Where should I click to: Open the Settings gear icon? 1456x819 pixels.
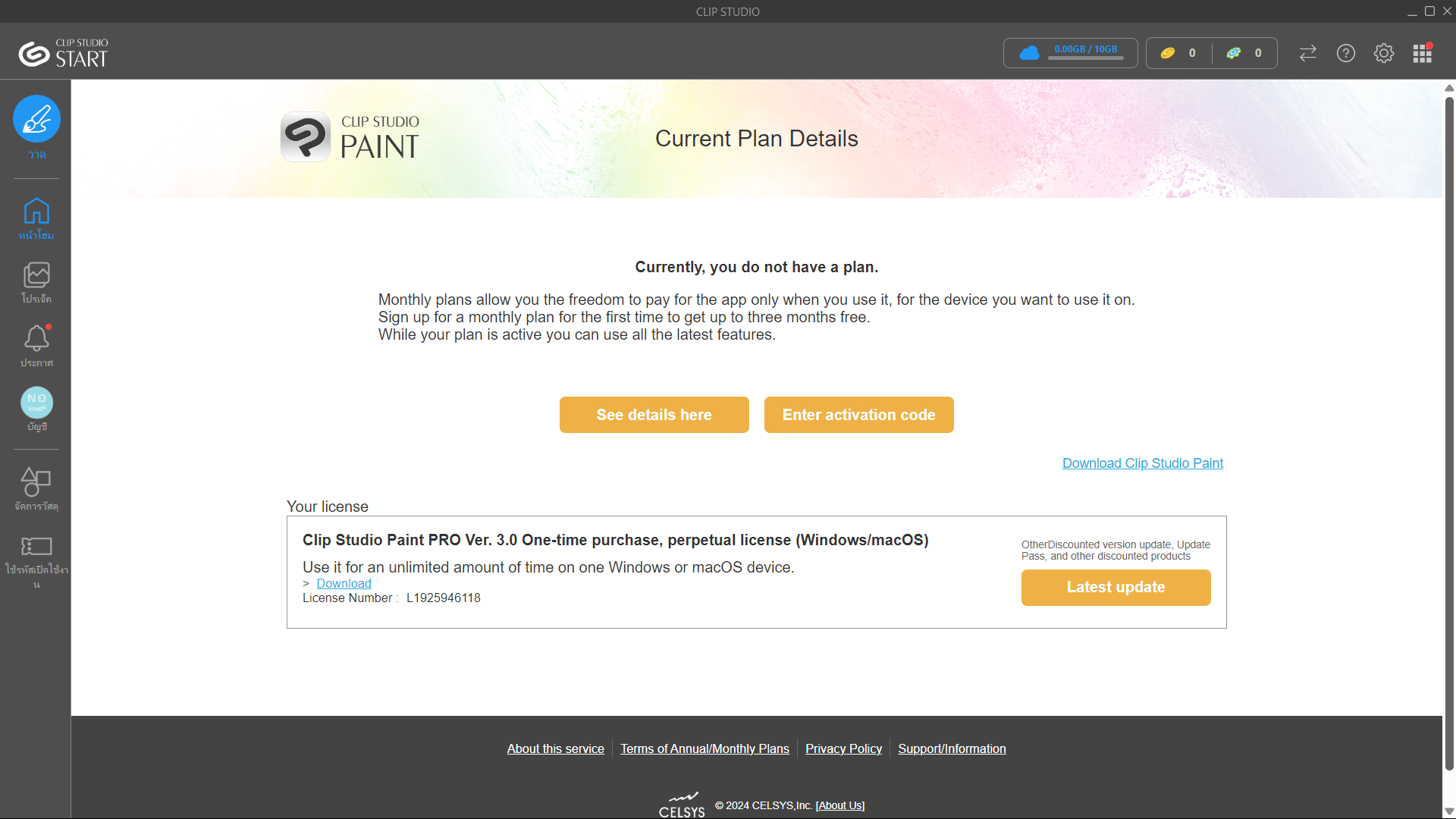1384,53
